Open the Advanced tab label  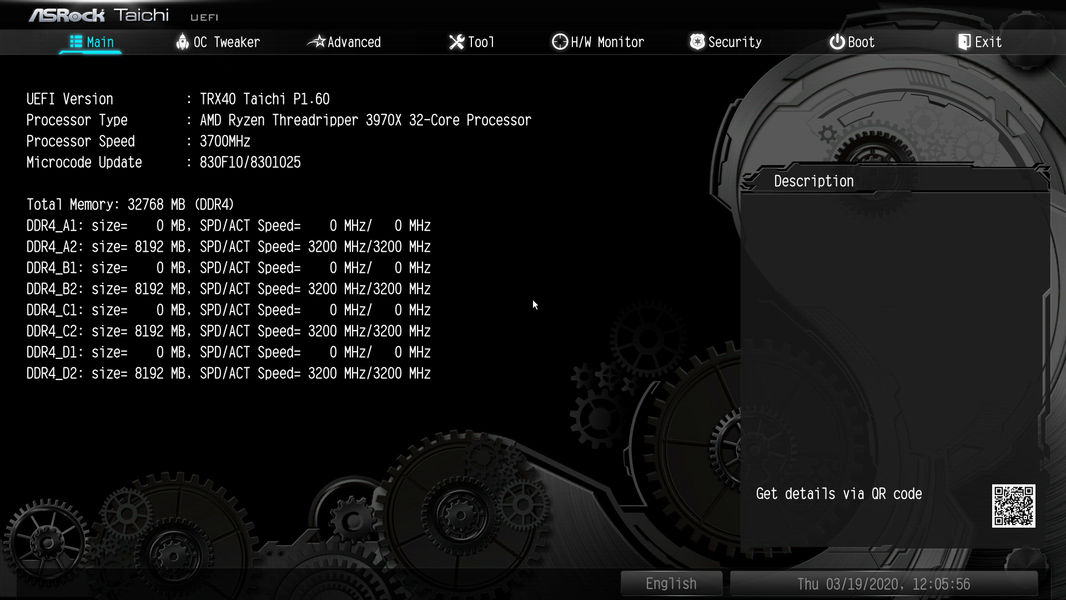pos(354,42)
